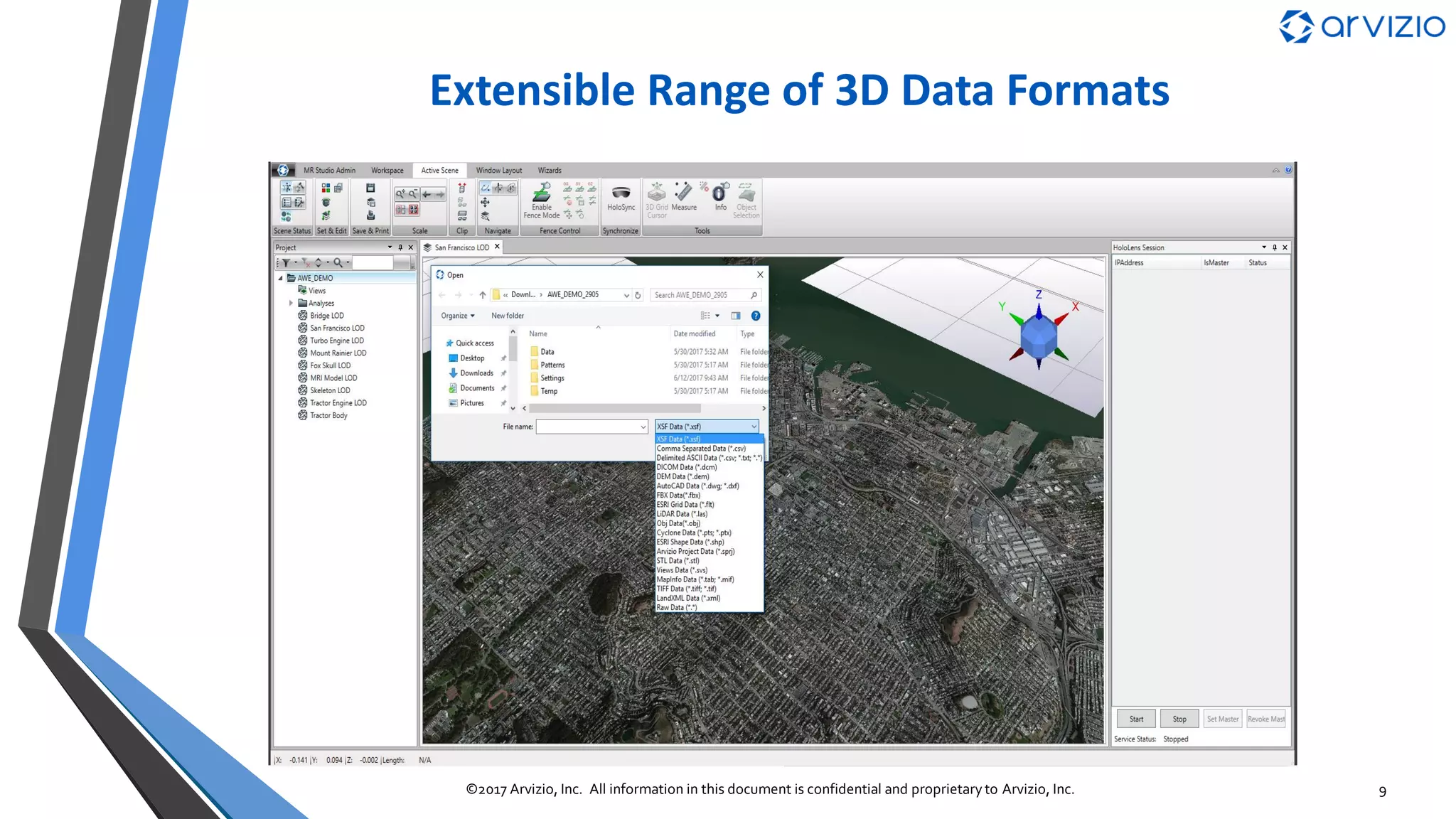Open the Workspace ribbon tab
1456x819 pixels.
(x=387, y=171)
